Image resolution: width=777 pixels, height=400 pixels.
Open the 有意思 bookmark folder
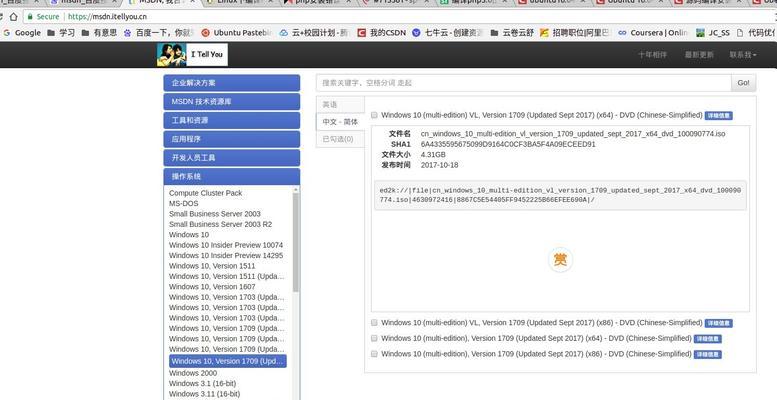pos(99,33)
